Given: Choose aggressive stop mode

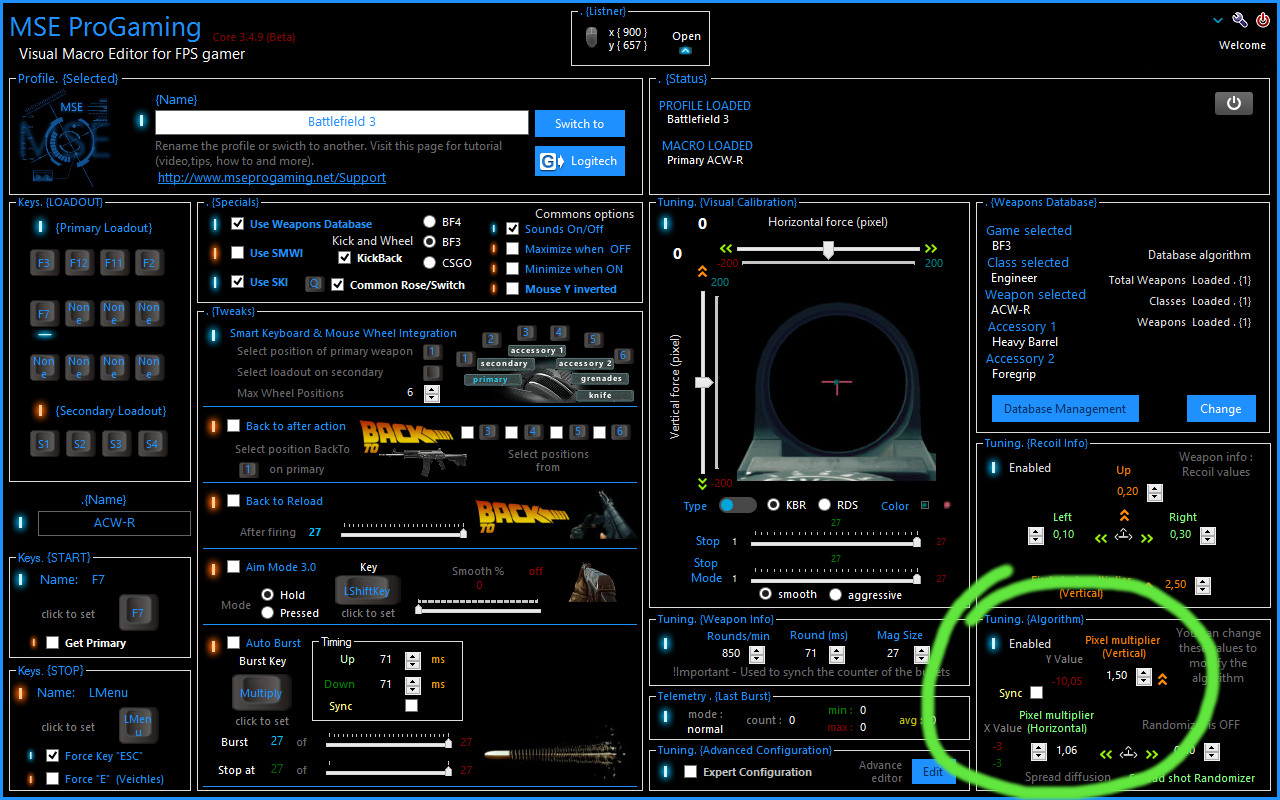Looking at the screenshot, I should point(836,594).
